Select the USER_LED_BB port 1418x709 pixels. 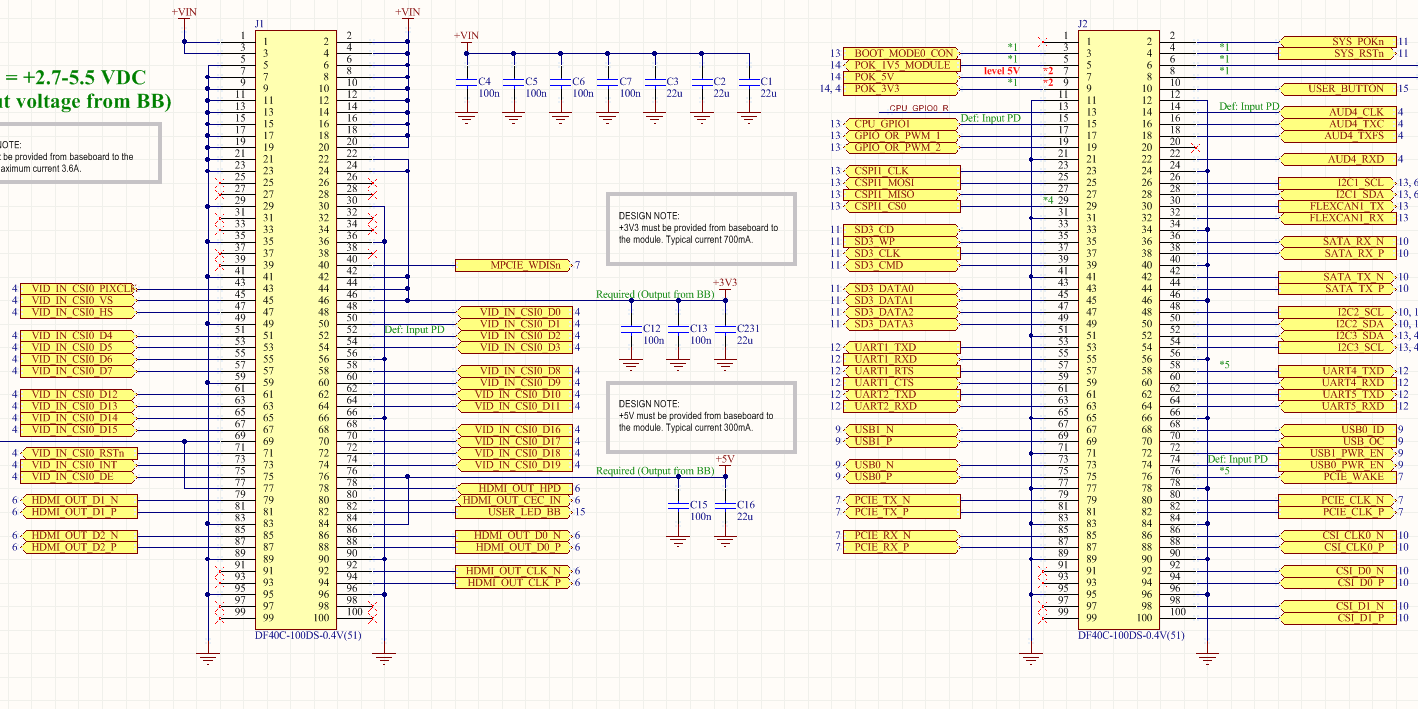(513, 512)
